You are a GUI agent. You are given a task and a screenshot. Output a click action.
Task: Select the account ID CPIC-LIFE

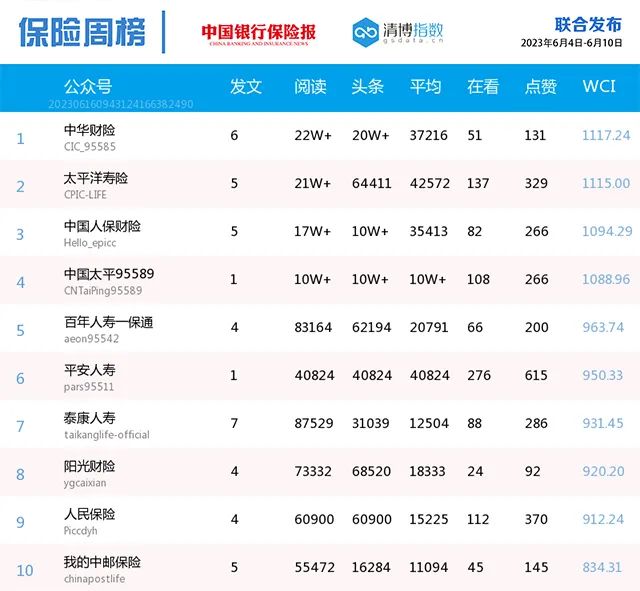[x=85, y=195]
